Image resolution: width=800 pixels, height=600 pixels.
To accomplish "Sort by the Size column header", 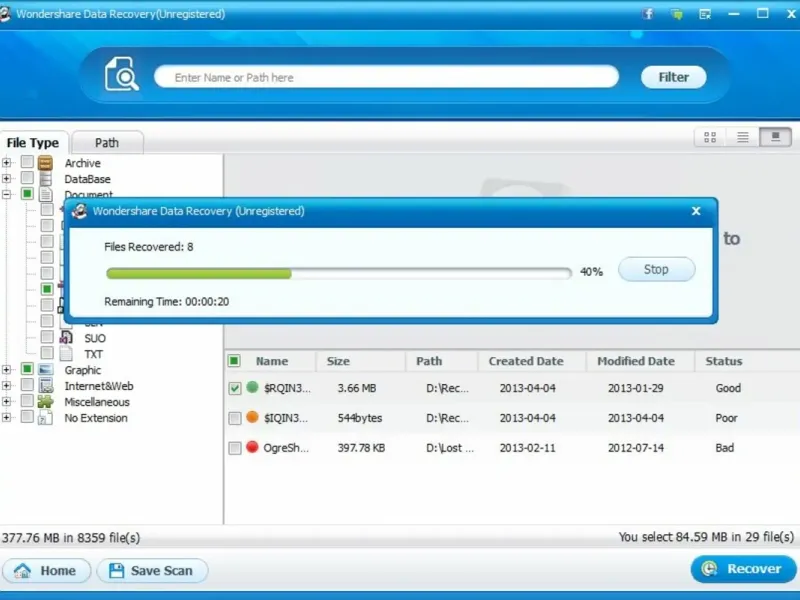I will (x=338, y=361).
